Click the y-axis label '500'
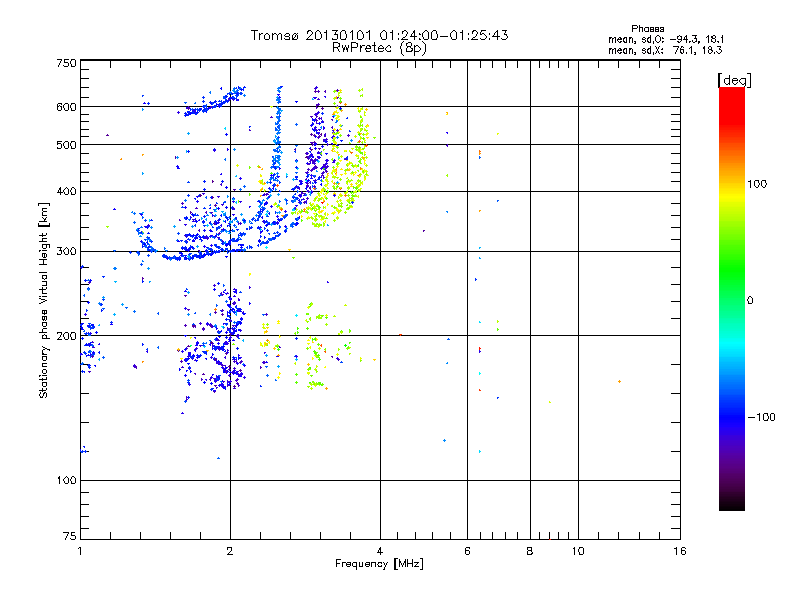 click(66, 145)
